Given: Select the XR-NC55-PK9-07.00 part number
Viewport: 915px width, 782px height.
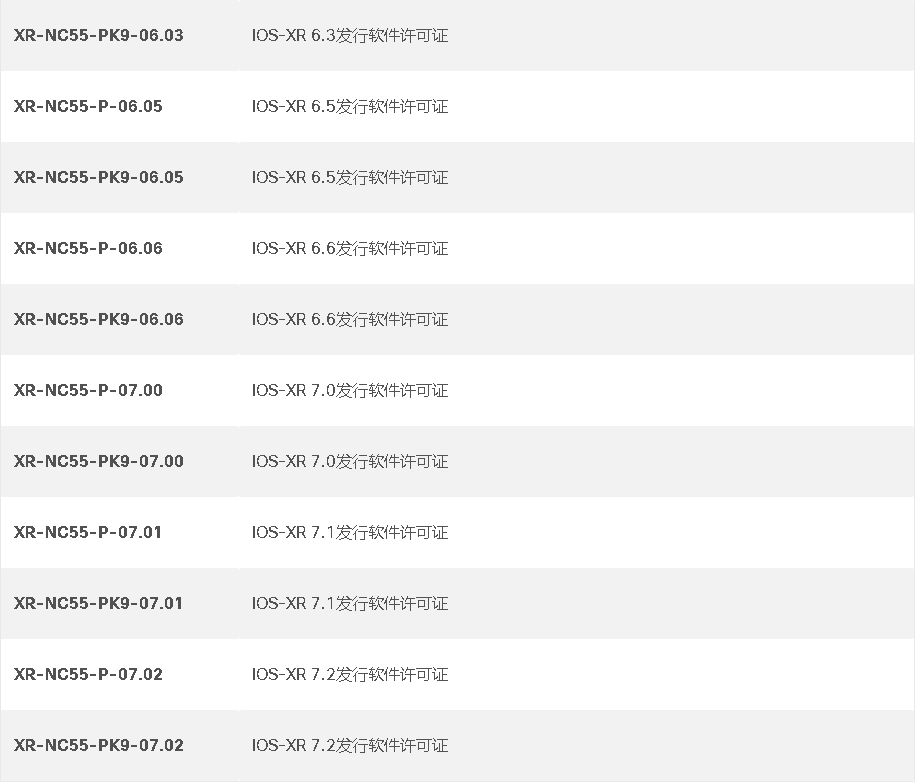Looking at the screenshot, I should coord(99,462).
